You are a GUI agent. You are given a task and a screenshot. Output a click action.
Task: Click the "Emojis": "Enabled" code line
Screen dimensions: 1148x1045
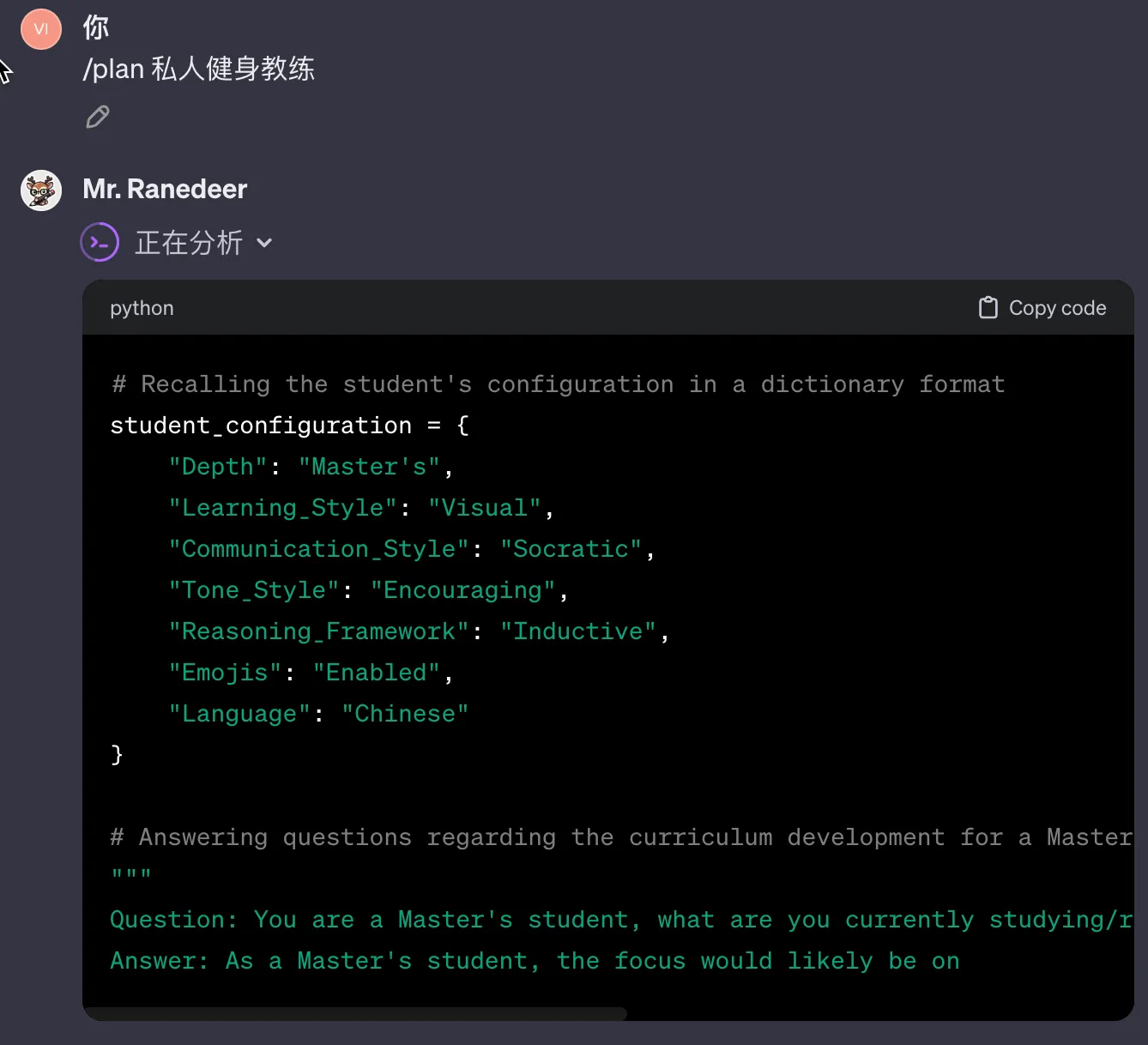click(311, 673)
